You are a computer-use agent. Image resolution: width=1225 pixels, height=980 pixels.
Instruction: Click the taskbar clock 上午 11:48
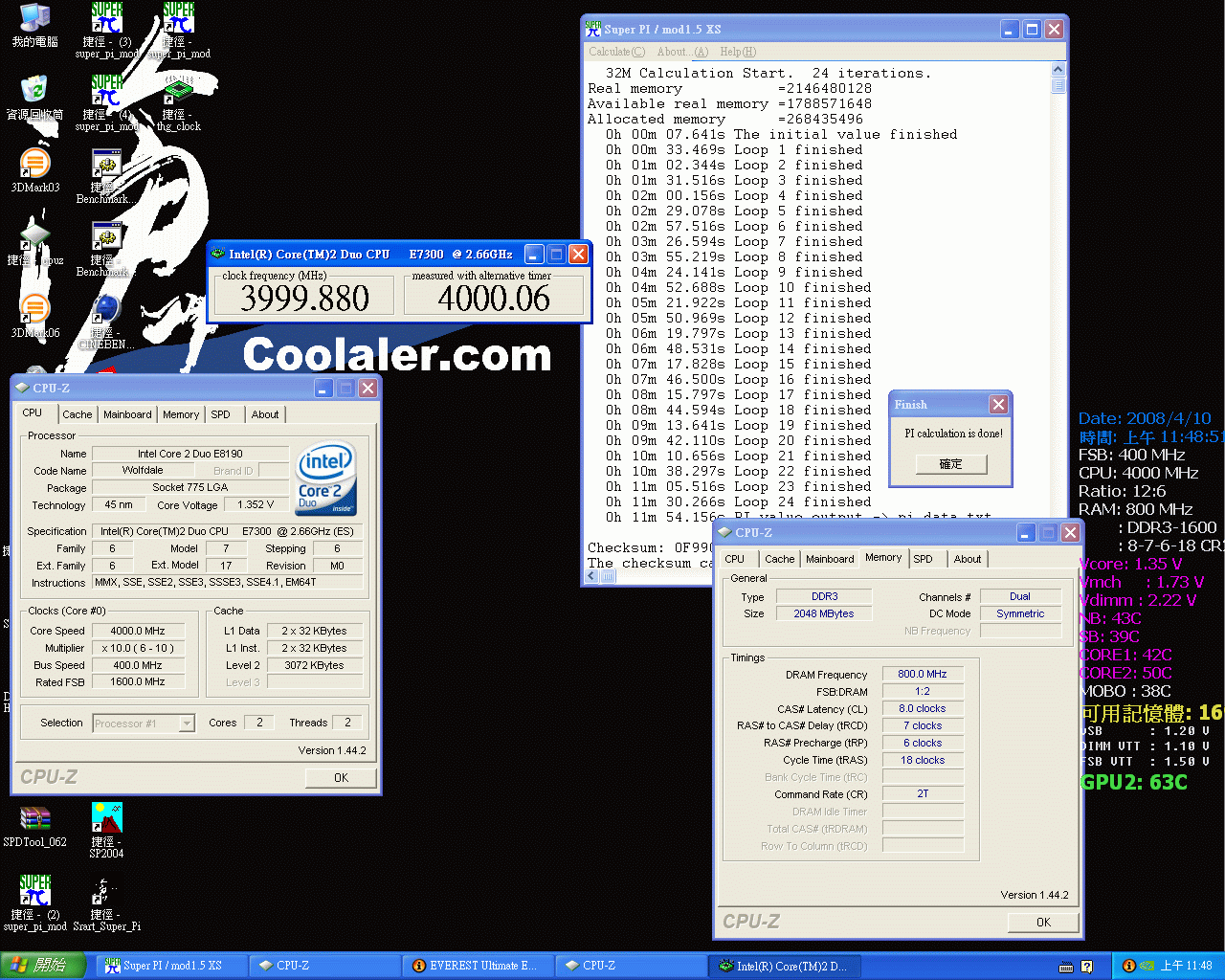(1187, 966)
